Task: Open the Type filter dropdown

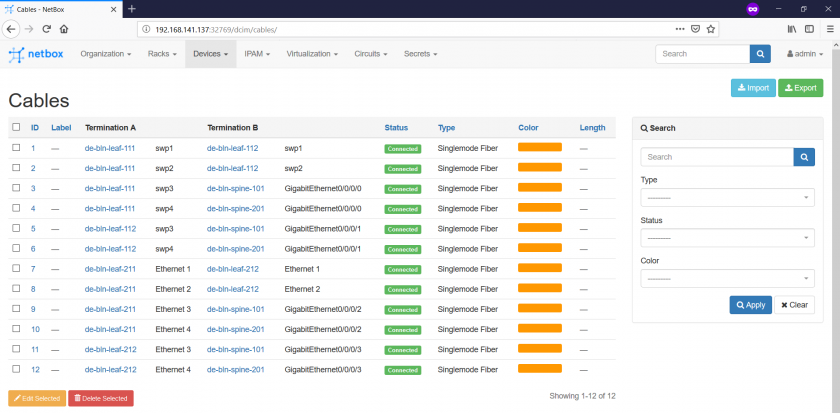Action: tap(728, 198)
